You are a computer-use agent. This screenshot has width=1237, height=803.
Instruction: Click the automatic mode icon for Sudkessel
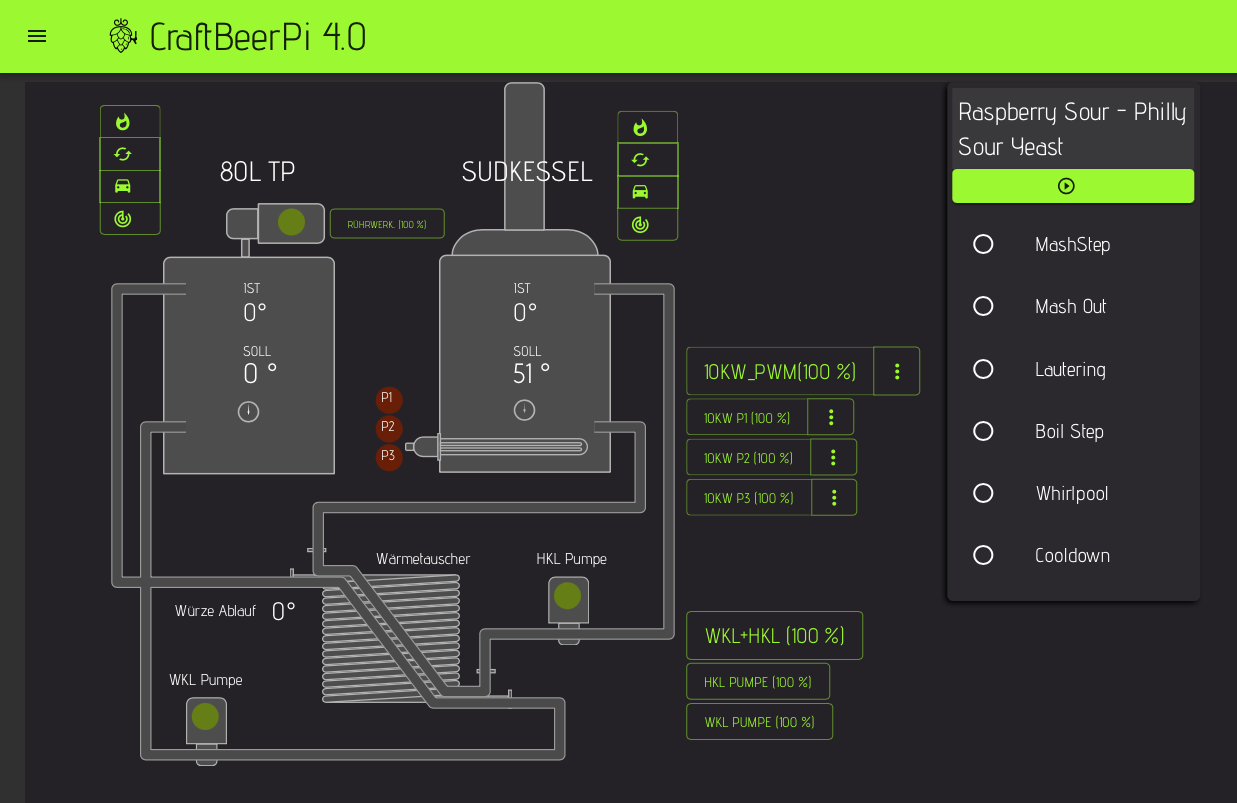(641, 192)
